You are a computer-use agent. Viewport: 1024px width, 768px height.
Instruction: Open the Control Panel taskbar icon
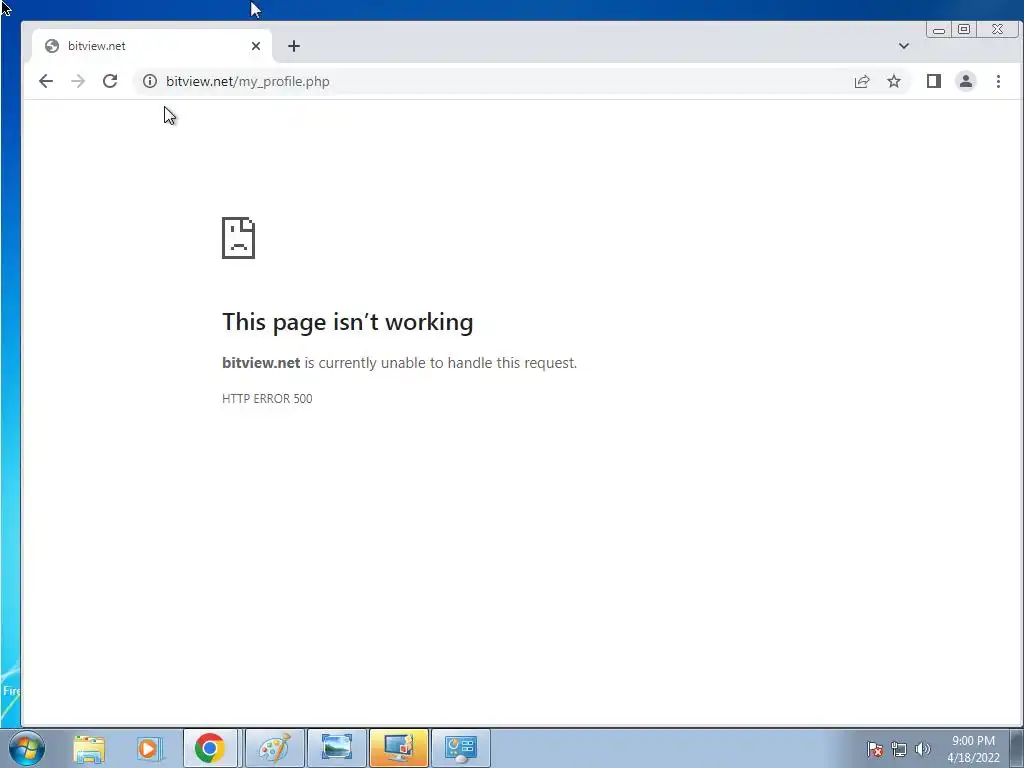click(x=460, y=748)
